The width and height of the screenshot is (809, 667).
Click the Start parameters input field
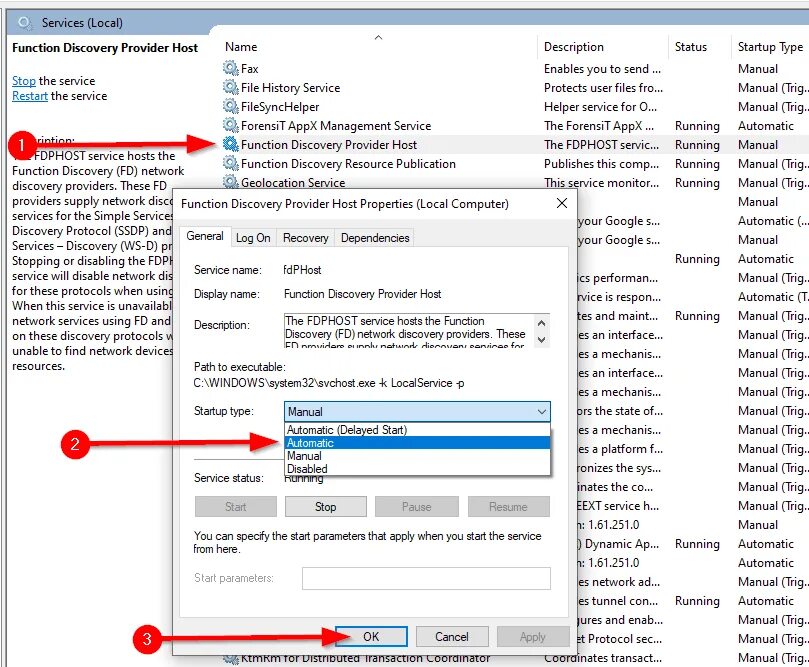(426, 578)
